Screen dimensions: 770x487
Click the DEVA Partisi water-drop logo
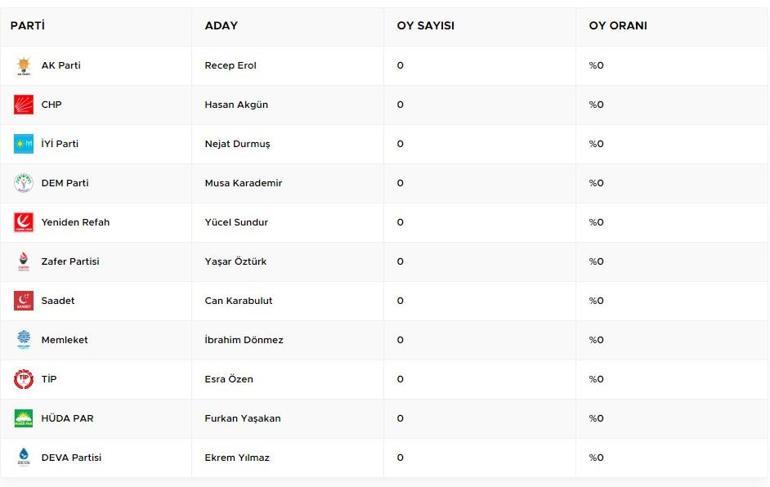point(24,457)
